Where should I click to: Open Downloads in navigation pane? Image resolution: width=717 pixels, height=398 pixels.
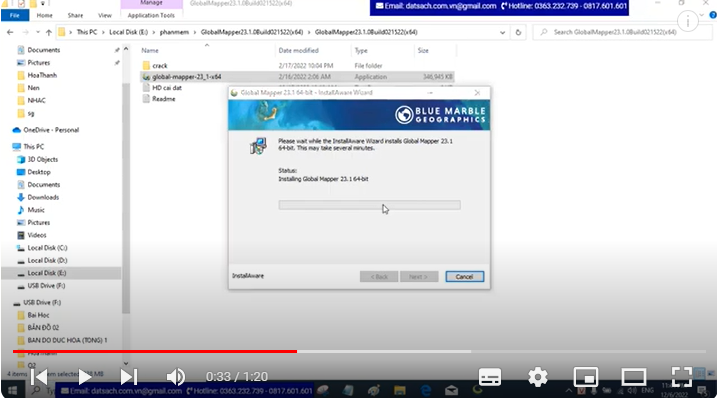43,197
